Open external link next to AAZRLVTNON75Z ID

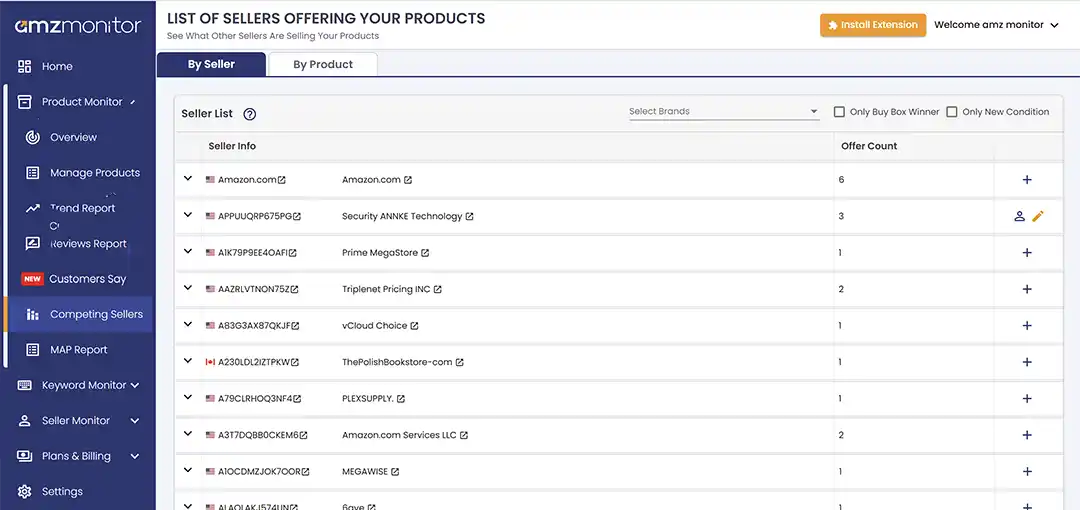295,289
